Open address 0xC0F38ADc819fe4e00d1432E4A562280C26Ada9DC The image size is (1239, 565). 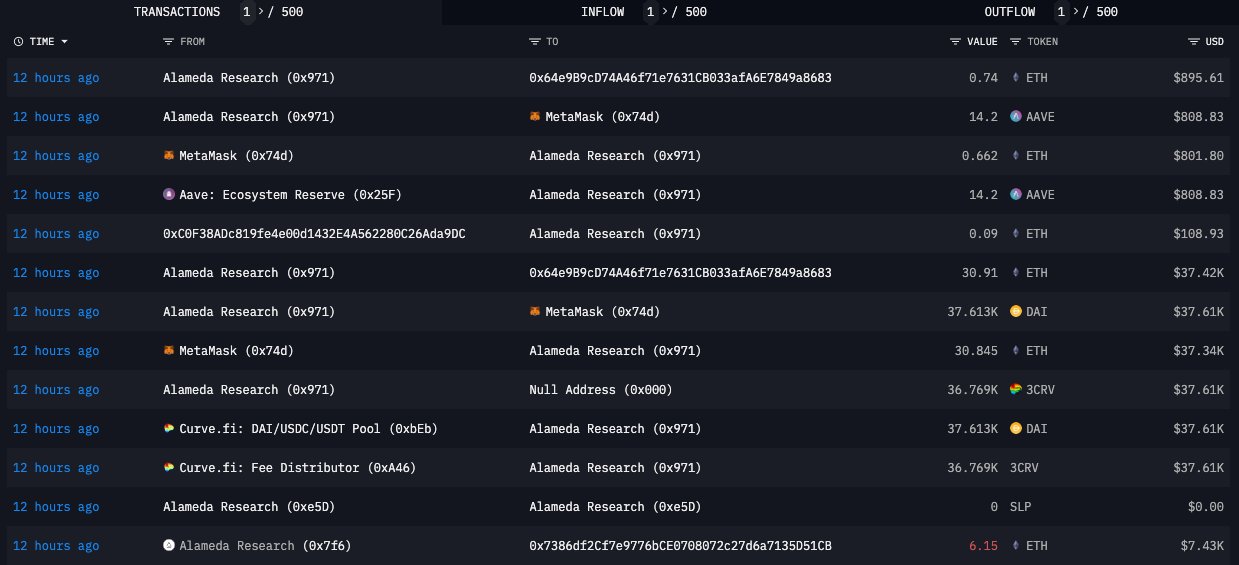click(314, 234)
